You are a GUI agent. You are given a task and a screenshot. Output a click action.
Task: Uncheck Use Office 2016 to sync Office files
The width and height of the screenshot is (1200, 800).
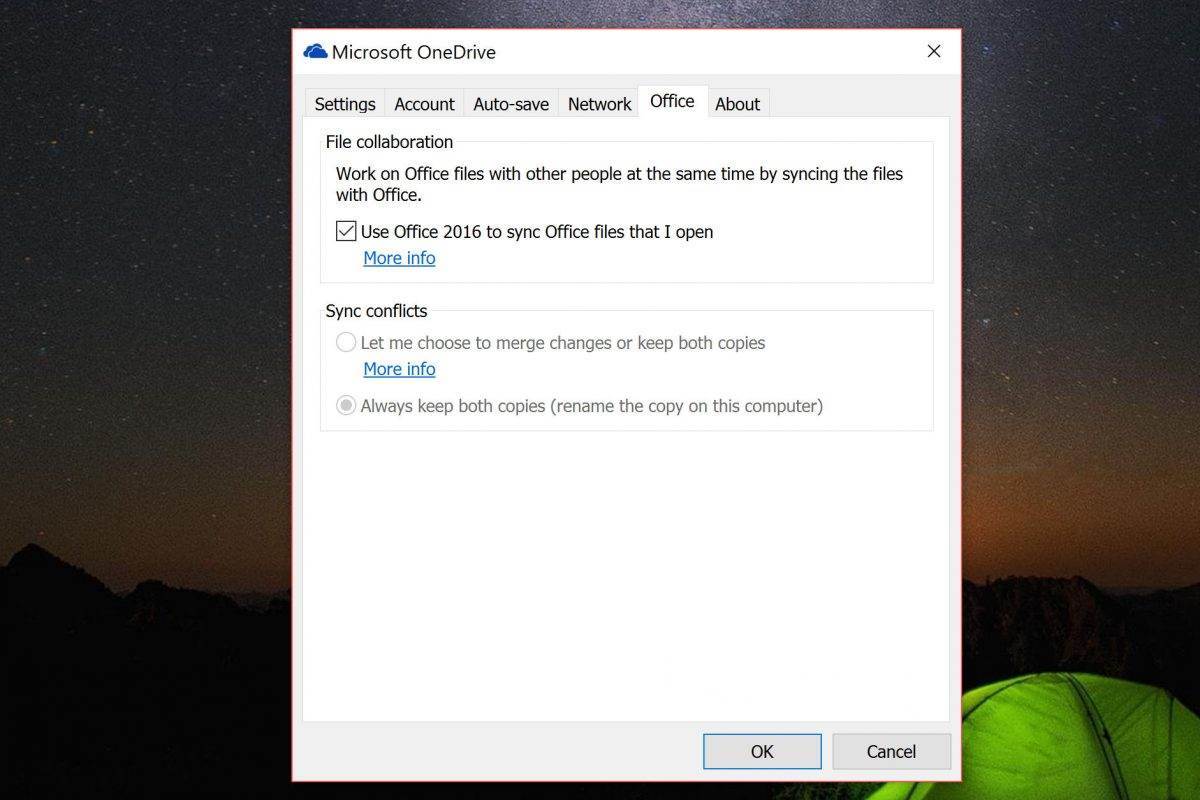345,230
